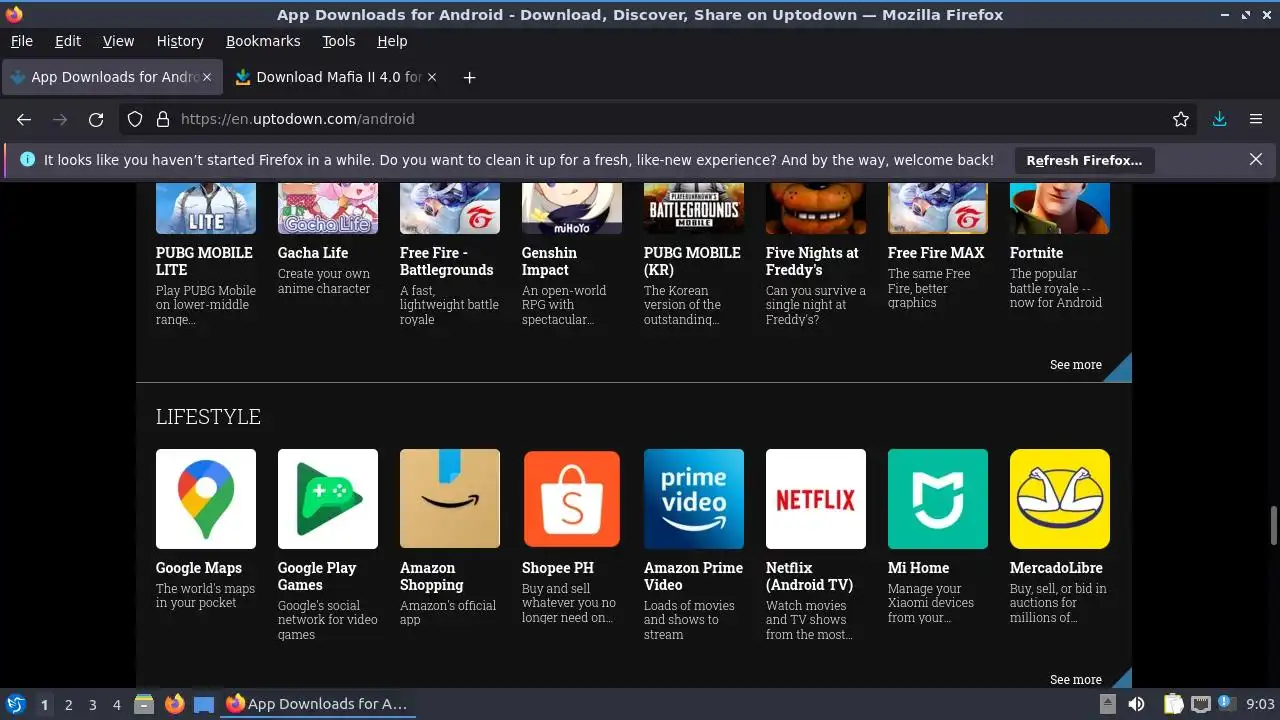
Task: Open the Google Maps title link
Action: pos(199,568)
